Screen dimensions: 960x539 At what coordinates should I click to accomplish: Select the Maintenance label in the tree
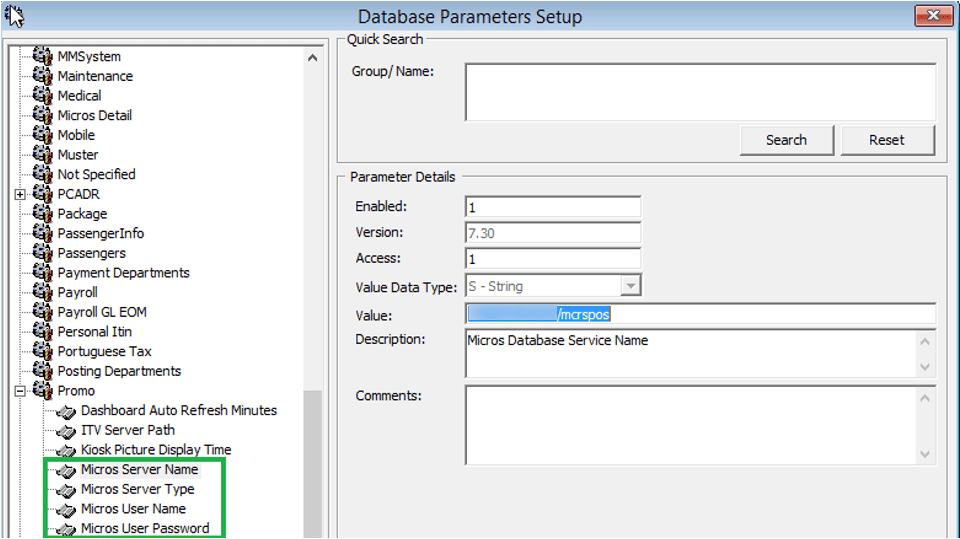pyautogui.click(x=95, y=76)
